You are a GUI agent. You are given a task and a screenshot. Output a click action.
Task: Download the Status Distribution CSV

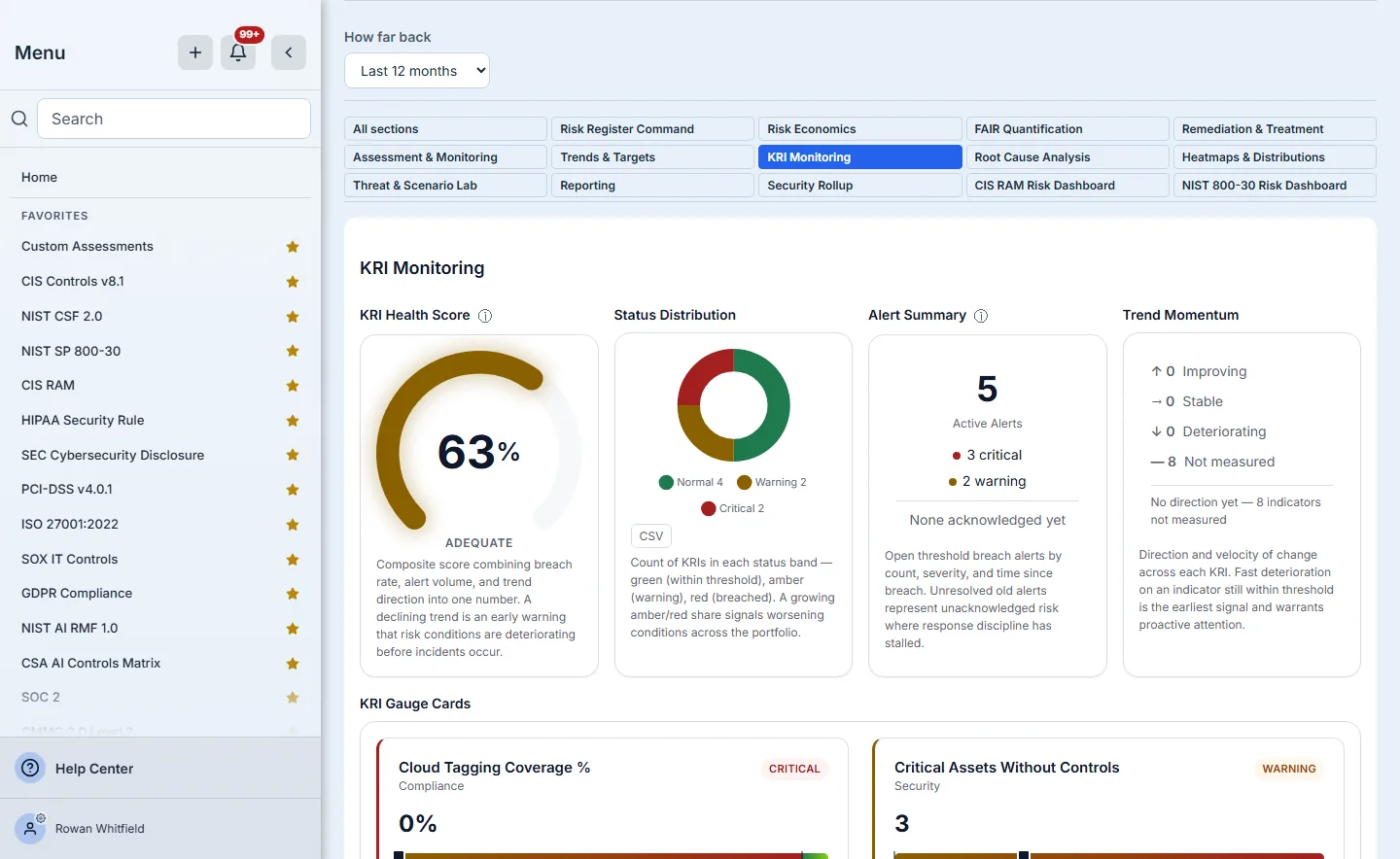(x=651, y=536)
